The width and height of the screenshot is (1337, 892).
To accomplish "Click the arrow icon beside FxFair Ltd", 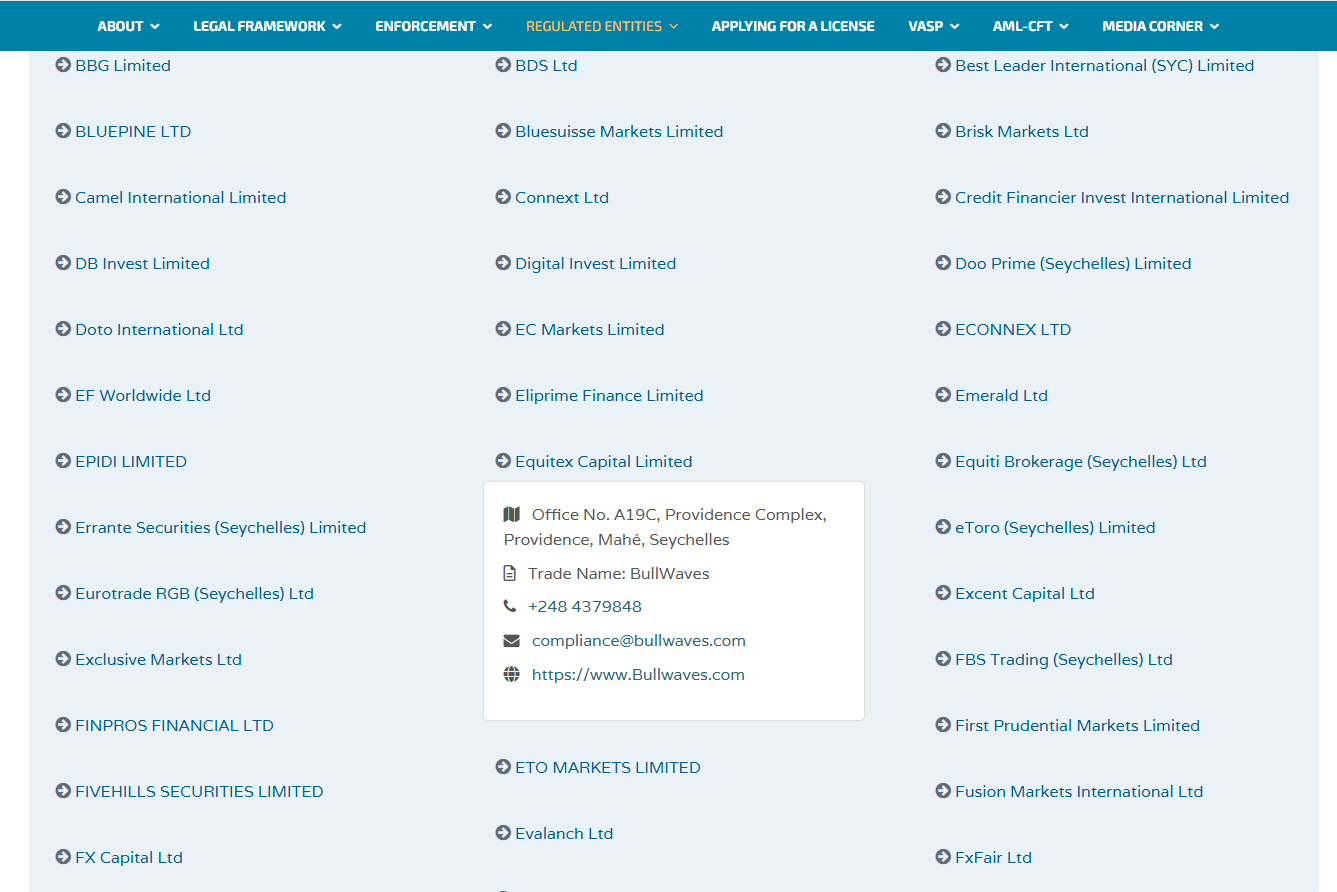I will pos(943,857).
